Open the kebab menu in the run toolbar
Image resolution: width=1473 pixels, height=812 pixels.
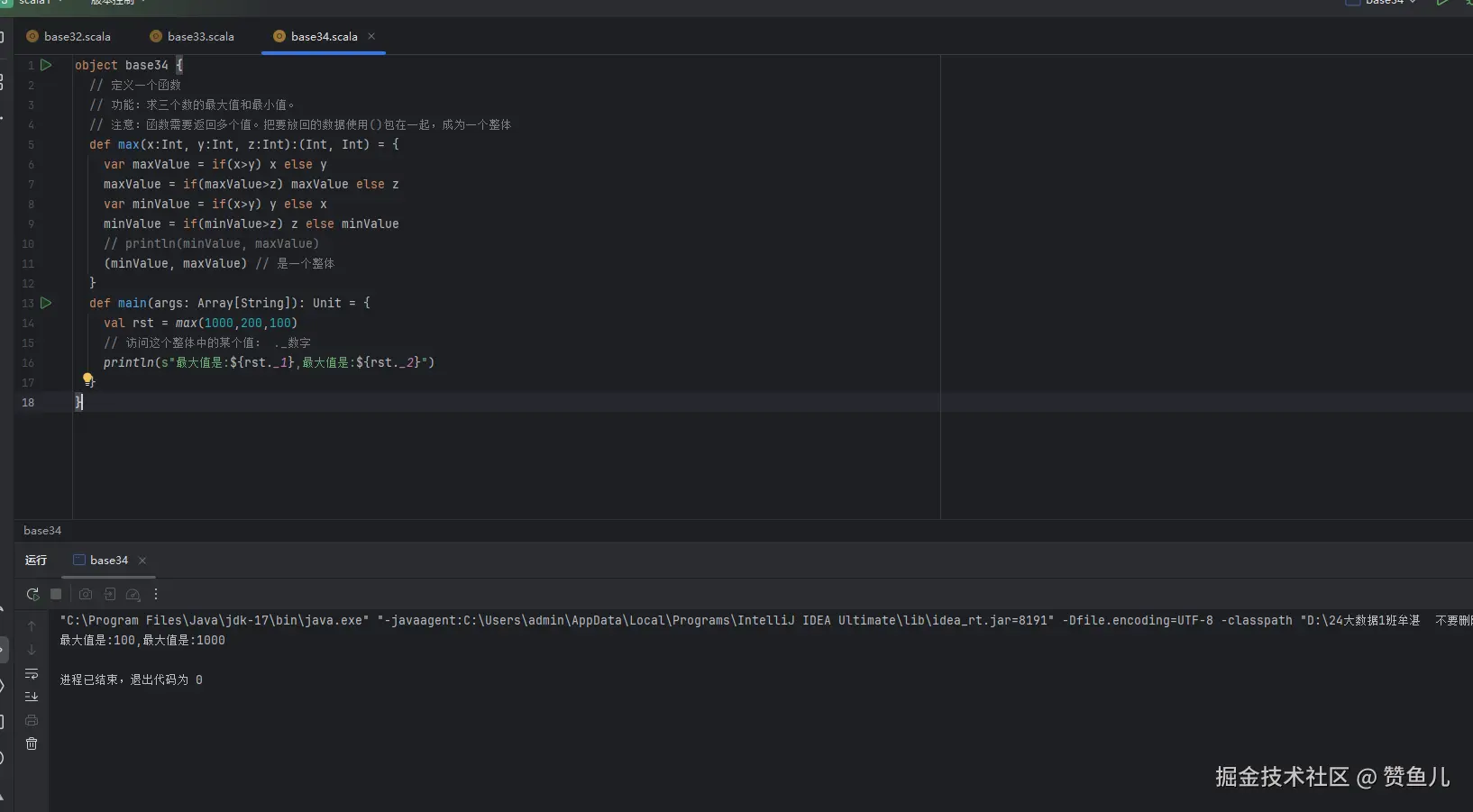155,595
